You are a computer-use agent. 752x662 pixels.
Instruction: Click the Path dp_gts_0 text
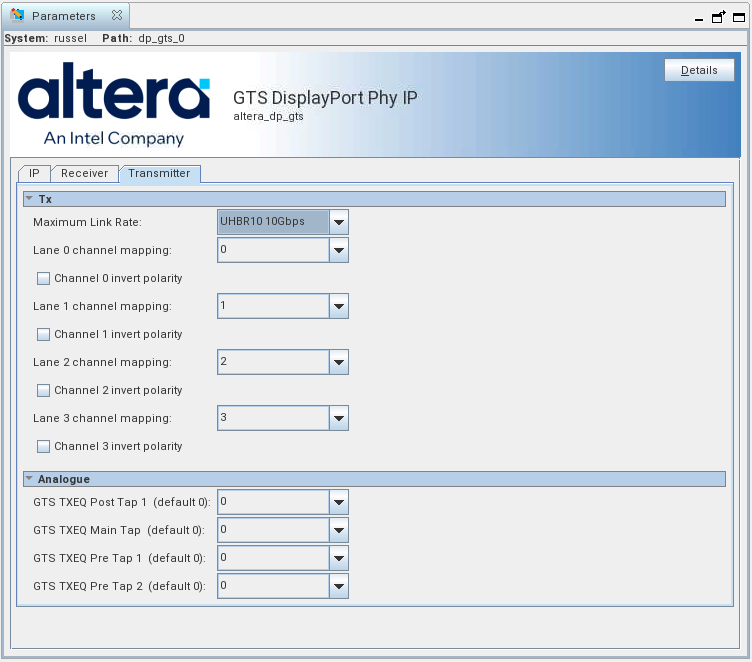pyautogui.click(x=143, y=38)
